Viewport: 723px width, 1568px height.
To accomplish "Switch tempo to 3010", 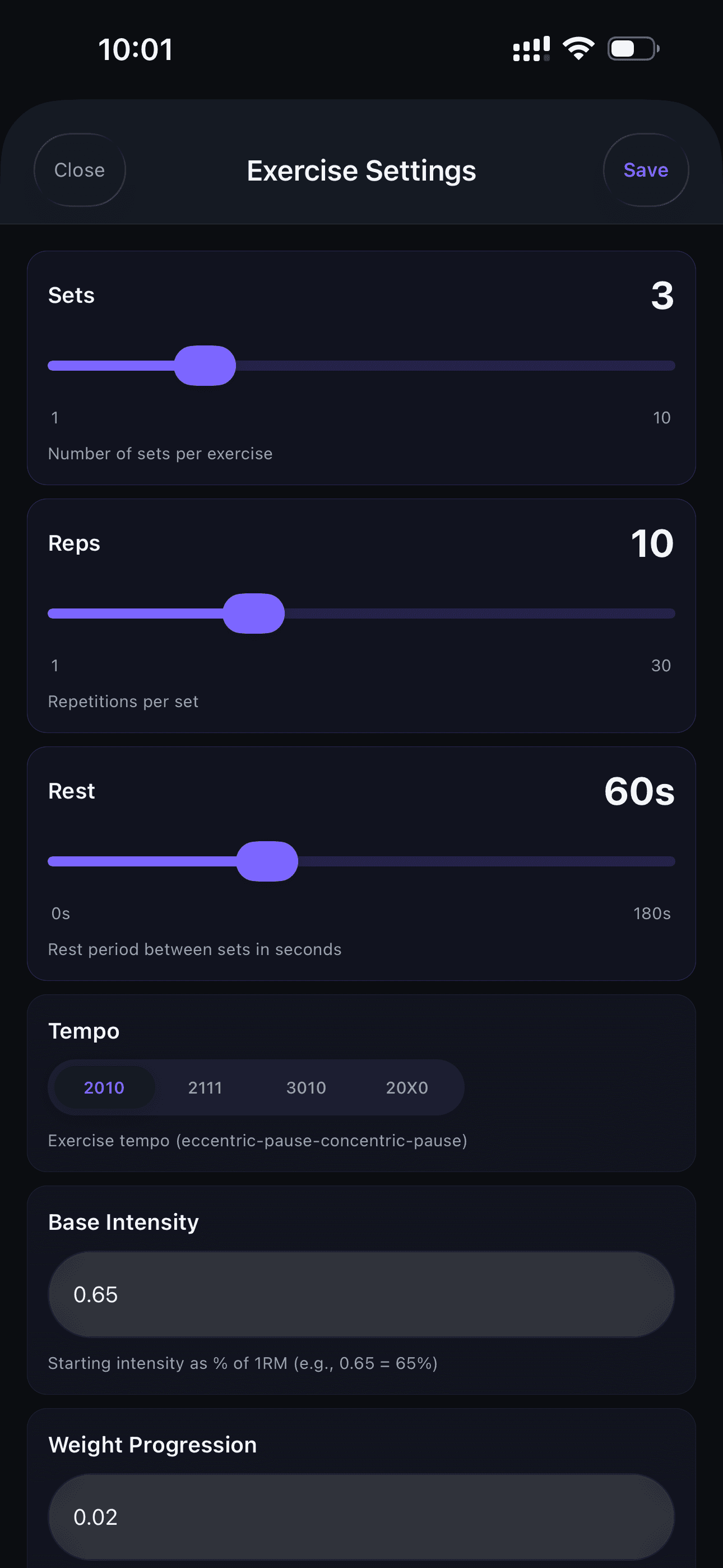I will click(x=306, y=1087).
